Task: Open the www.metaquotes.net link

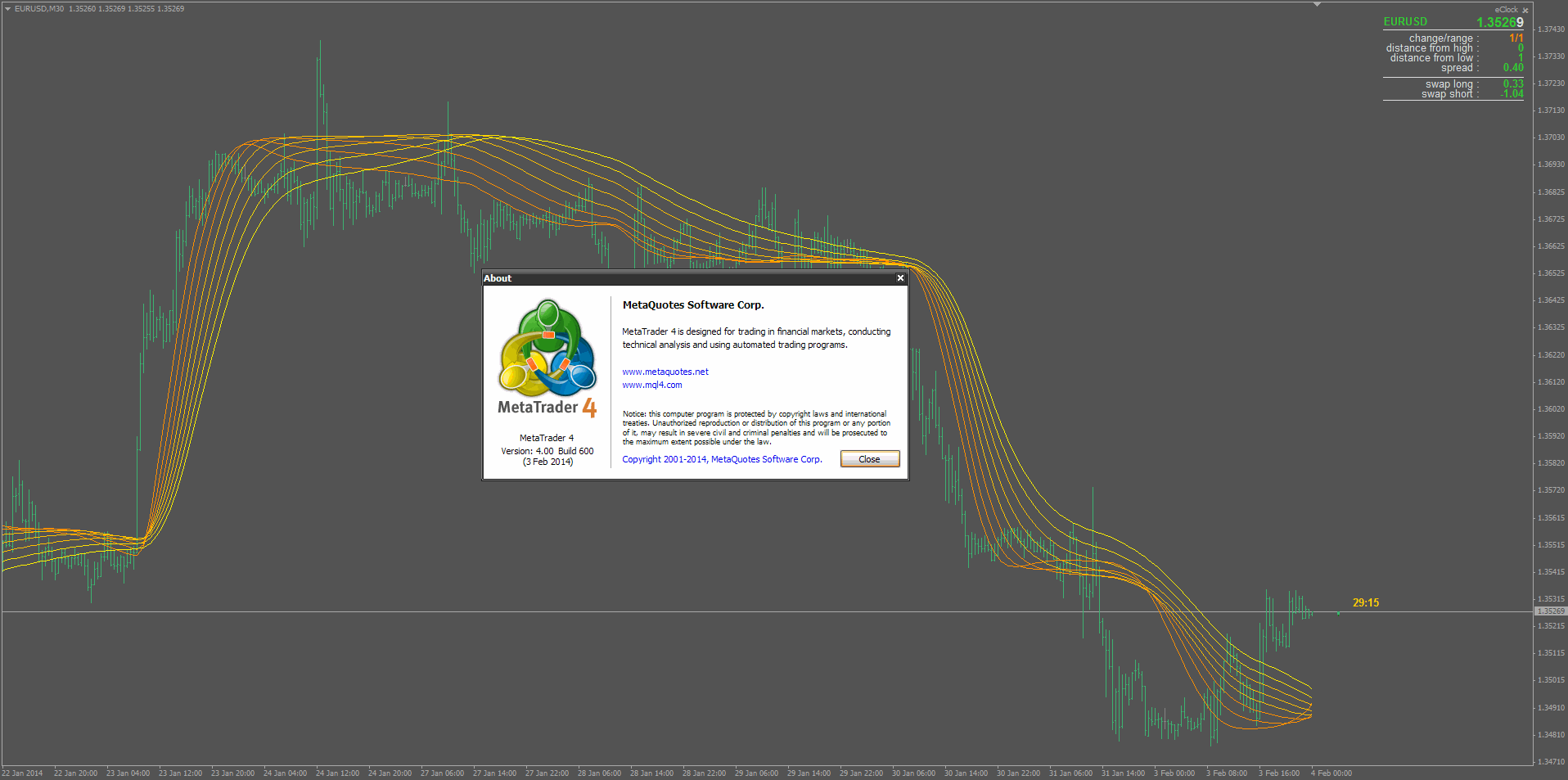Action: (665, 372)
